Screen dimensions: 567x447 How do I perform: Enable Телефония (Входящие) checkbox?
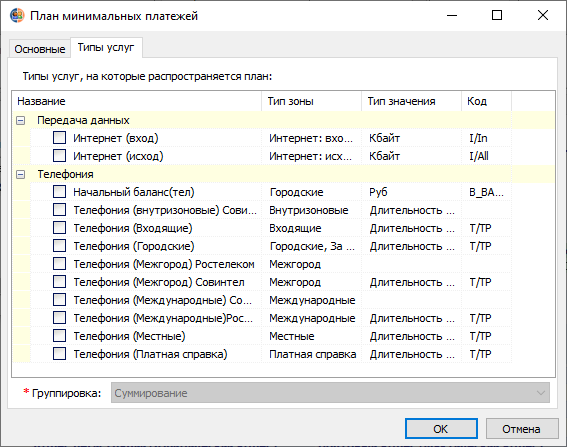(59, 228)
